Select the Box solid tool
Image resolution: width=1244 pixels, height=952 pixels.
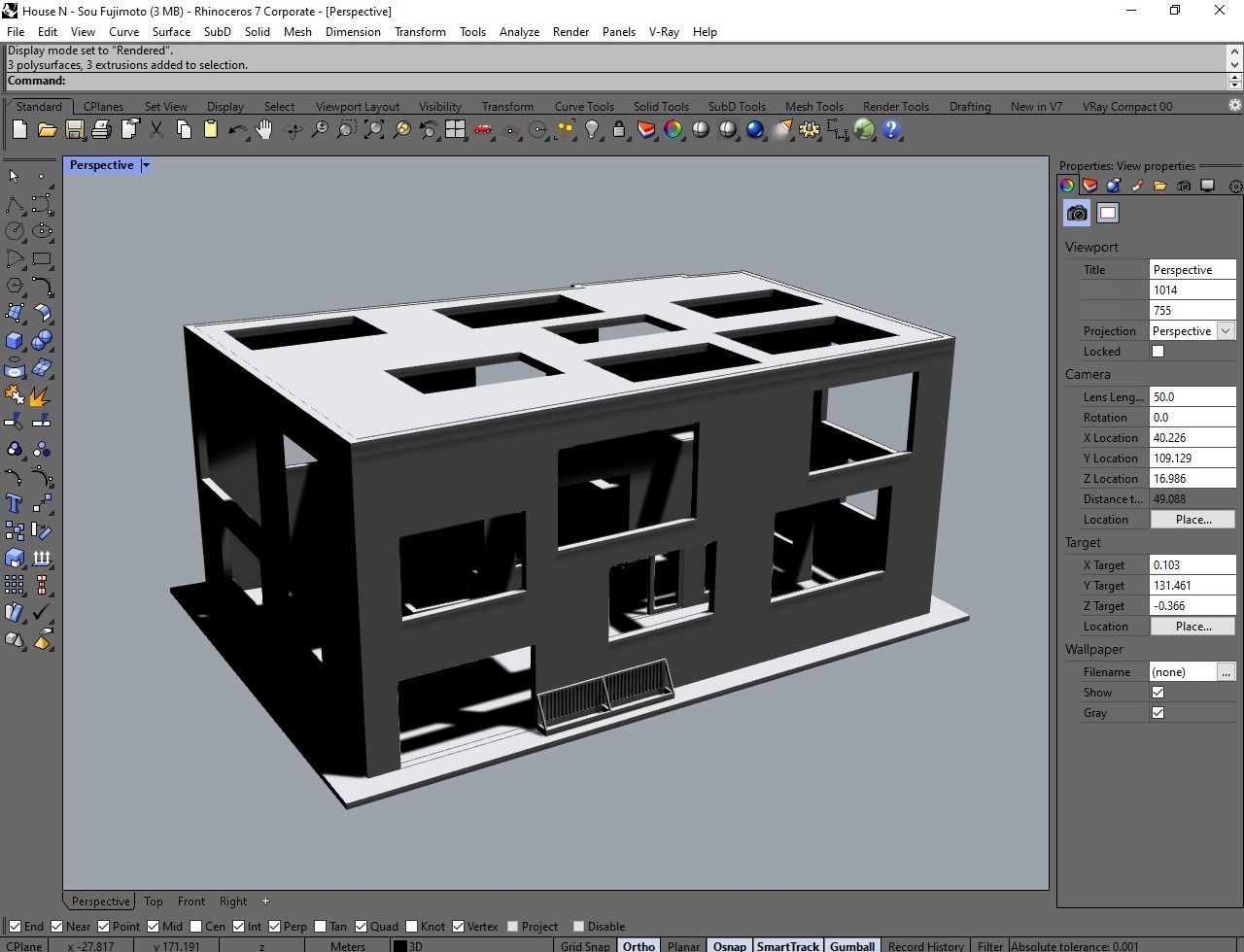tap(15, 340)
